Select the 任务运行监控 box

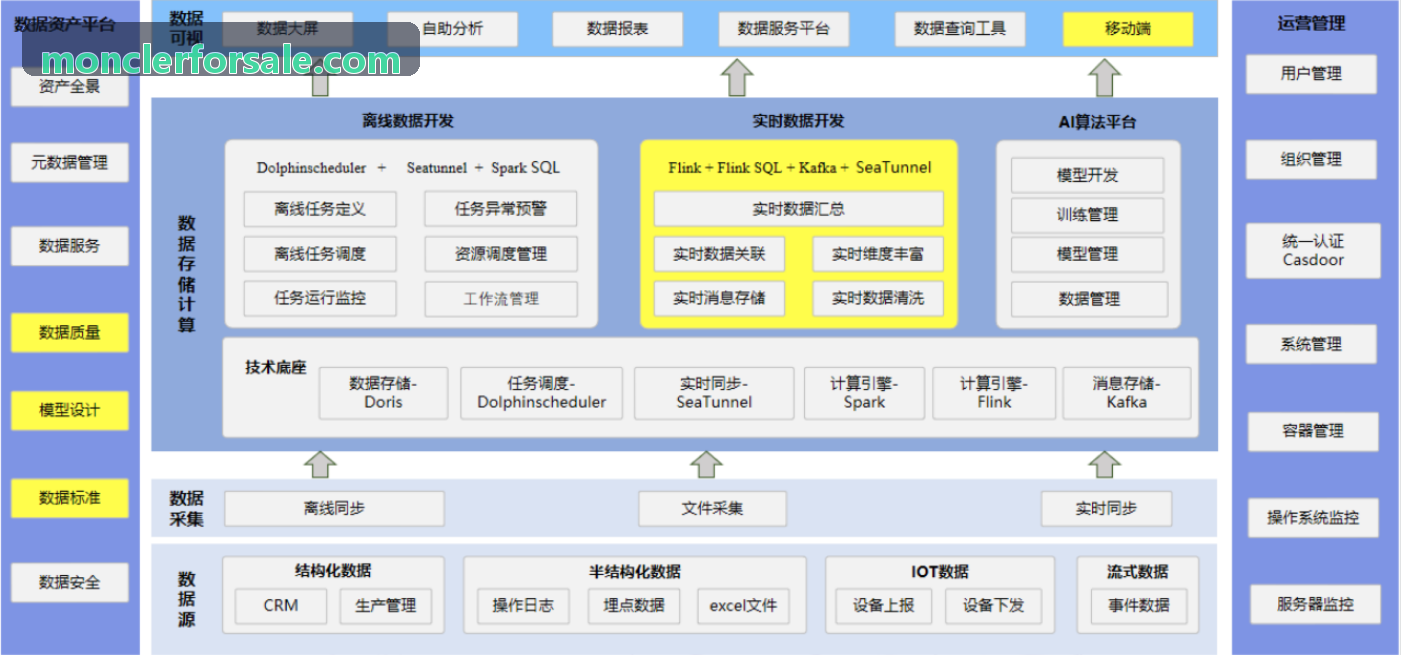click(x=320, y=298)
